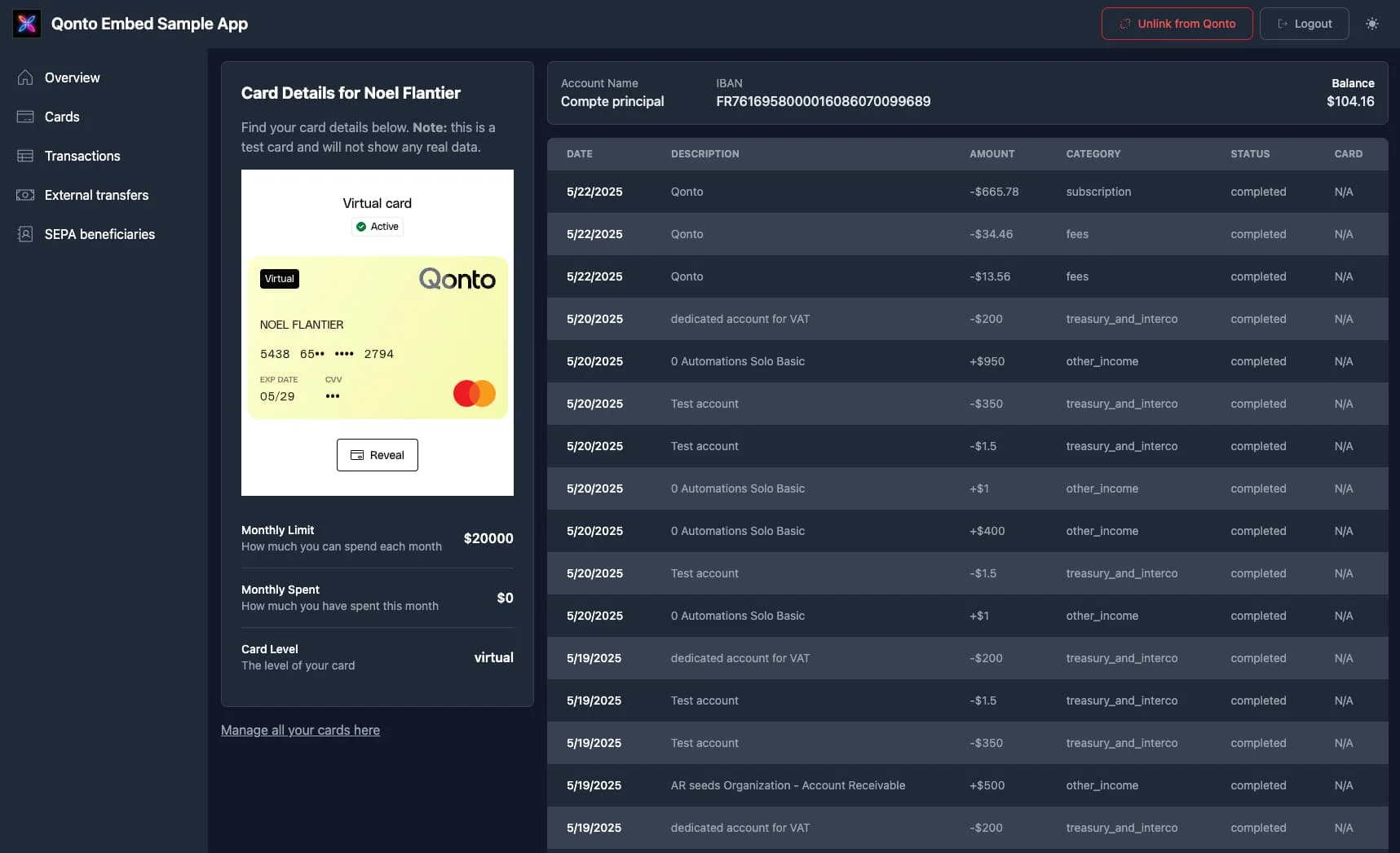Click the Monthly Spent label
Screen dimensions: 1400x853
[x=280, y=590]
